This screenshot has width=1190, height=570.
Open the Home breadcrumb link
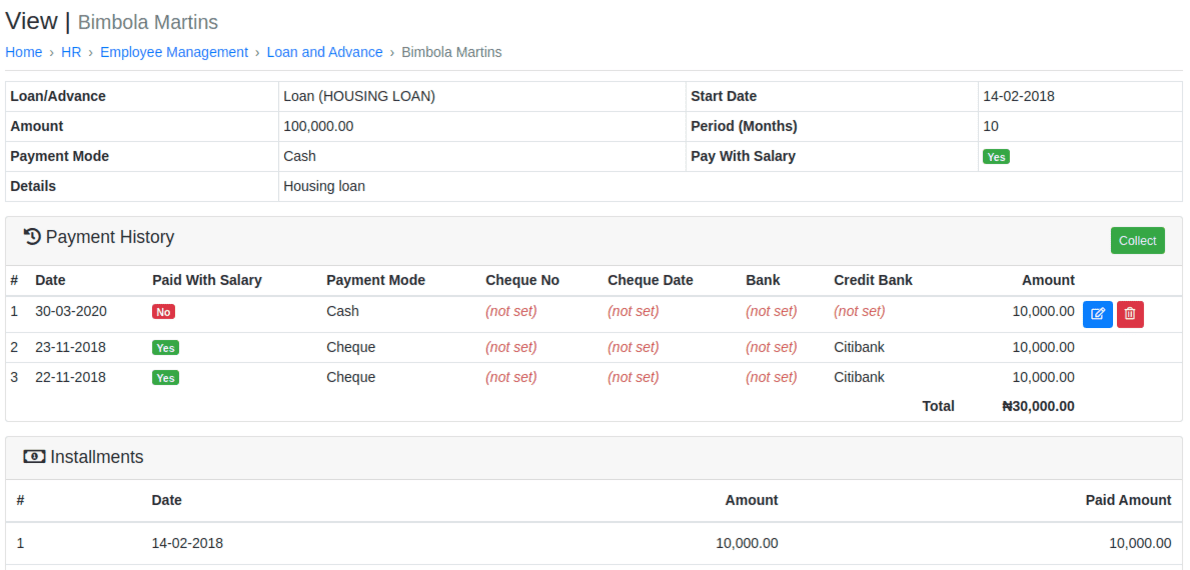24,52
